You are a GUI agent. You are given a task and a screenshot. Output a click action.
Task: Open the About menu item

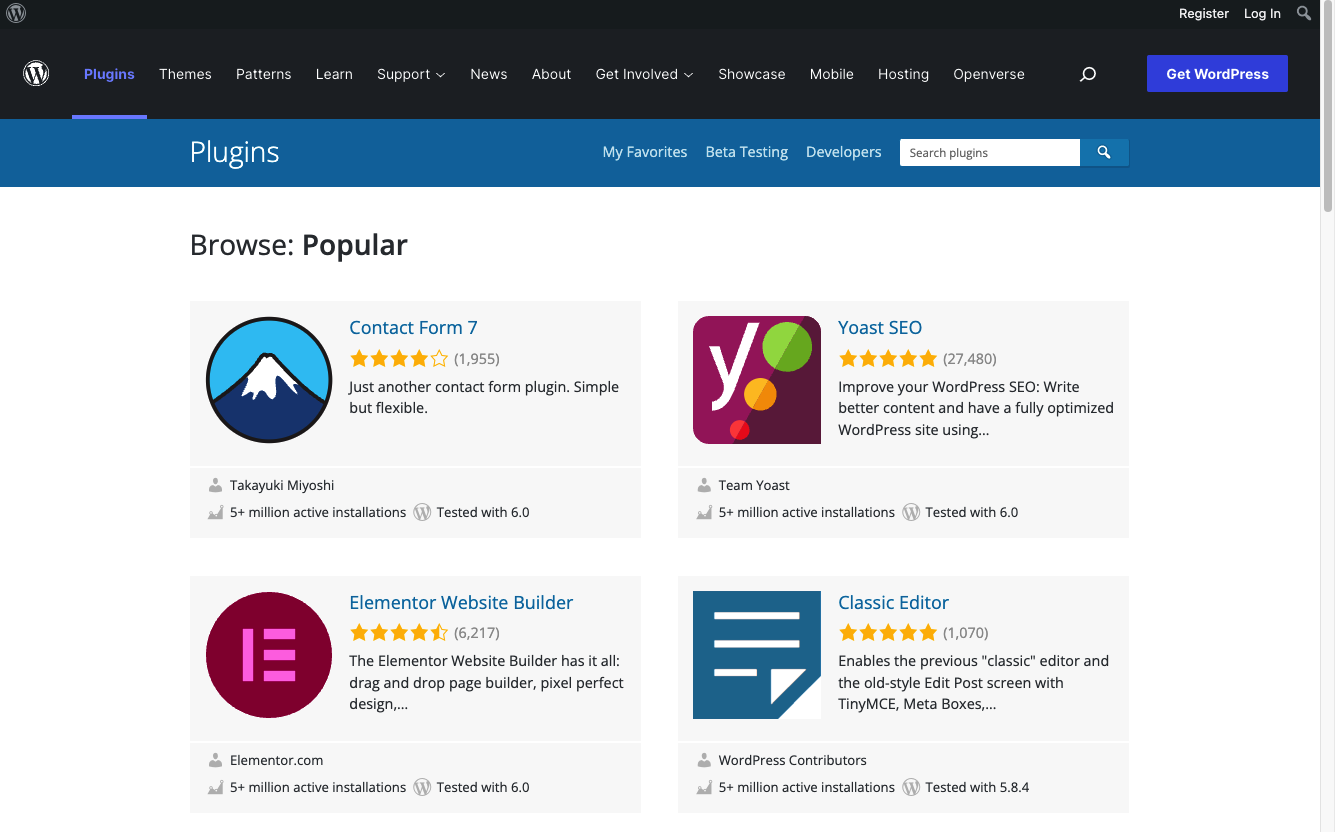click(x=551, y=74)
